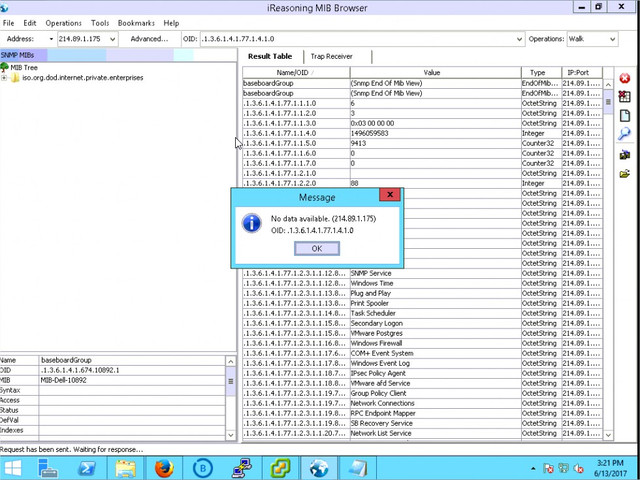This screenshot has width=640, height=480.
Task: Show hidden tray icons arrow
Action: tap(534, 468)
